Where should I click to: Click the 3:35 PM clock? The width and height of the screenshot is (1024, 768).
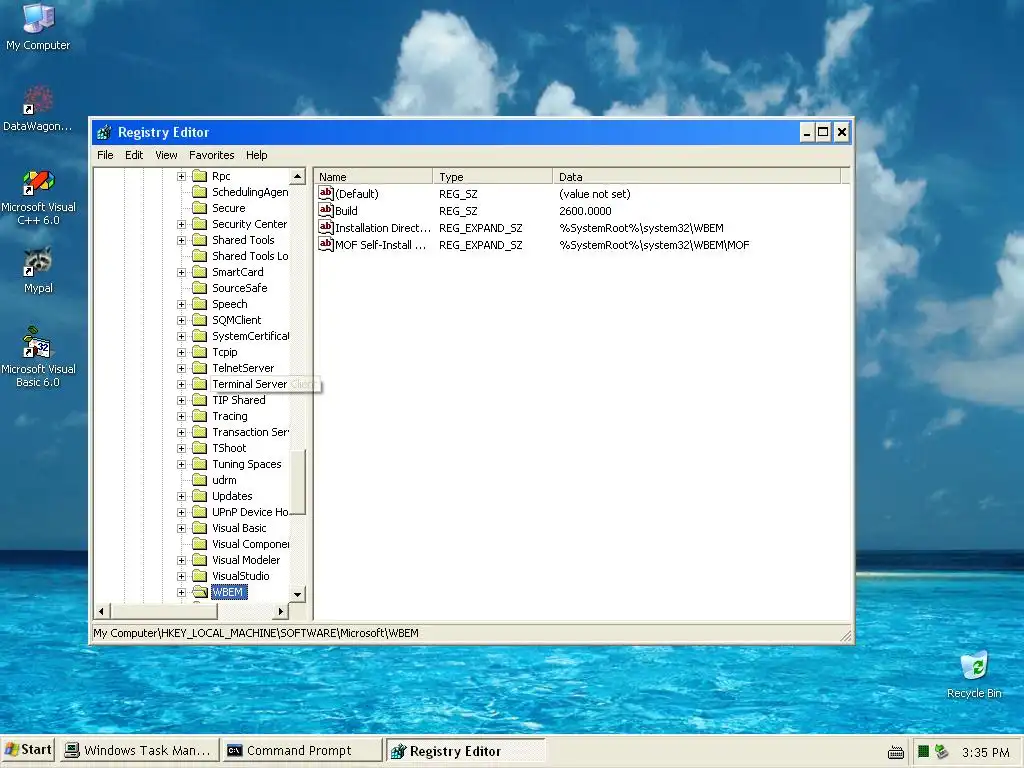coord(985,752)
